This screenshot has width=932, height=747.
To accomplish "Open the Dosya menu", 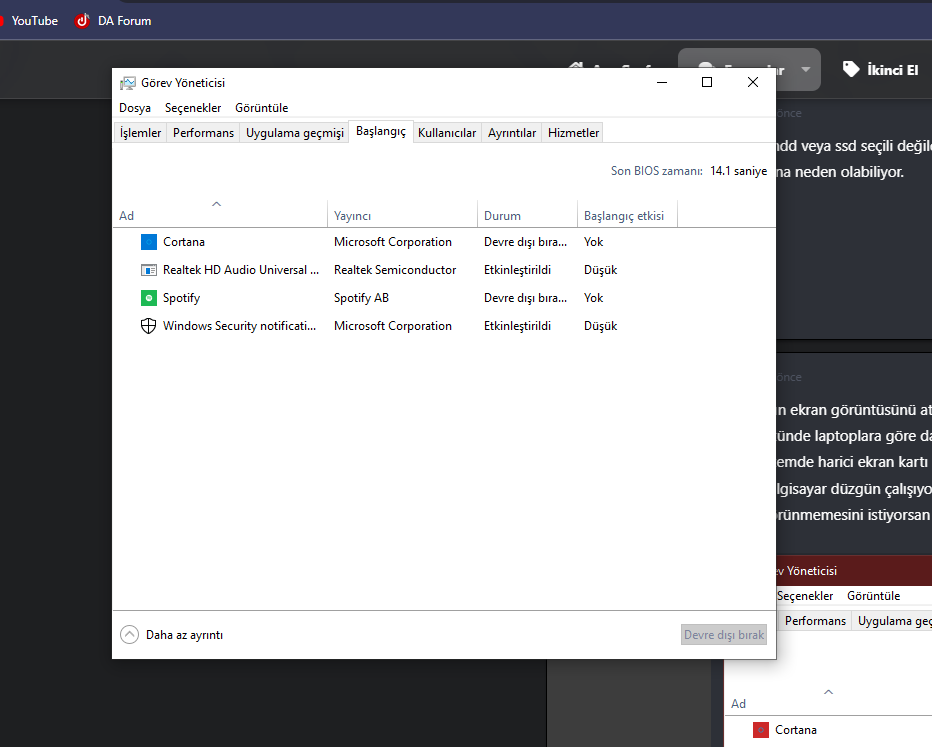I will pos(135,108).
